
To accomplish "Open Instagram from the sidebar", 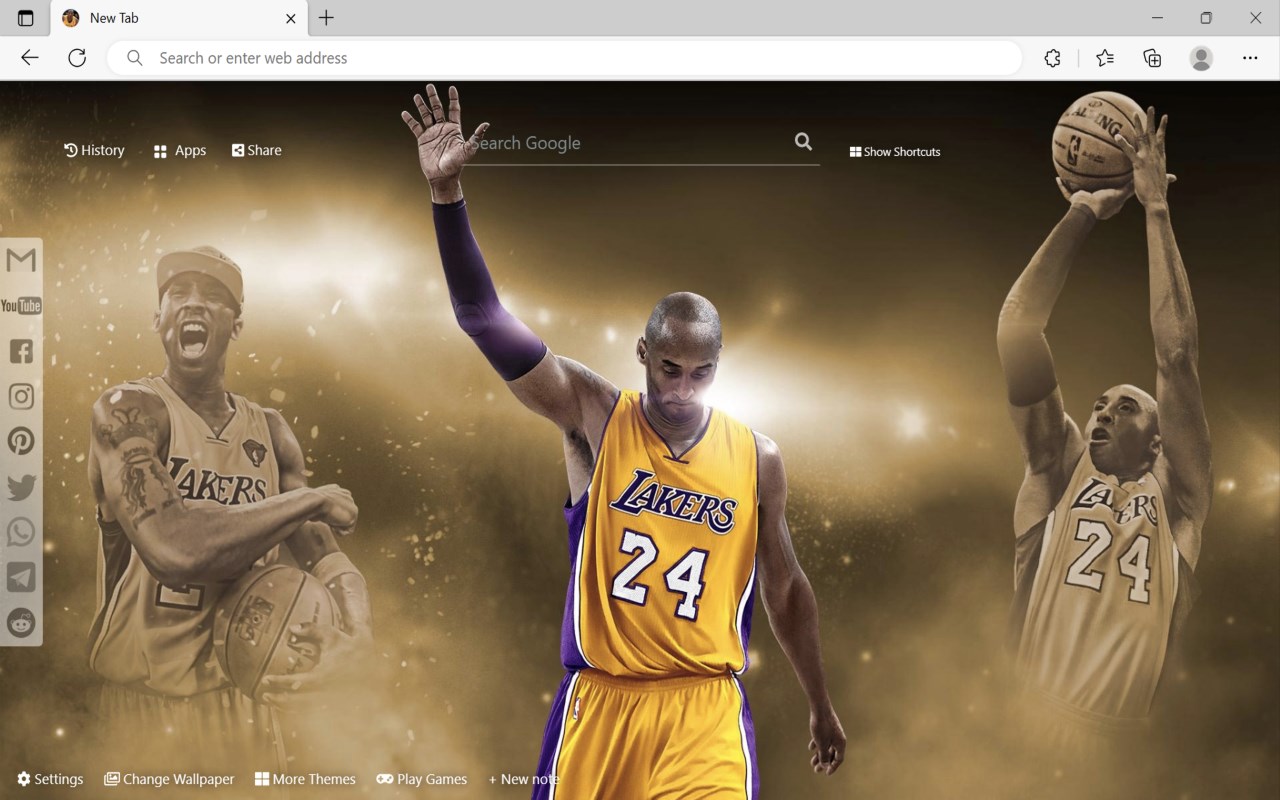I will coord(21,396).
